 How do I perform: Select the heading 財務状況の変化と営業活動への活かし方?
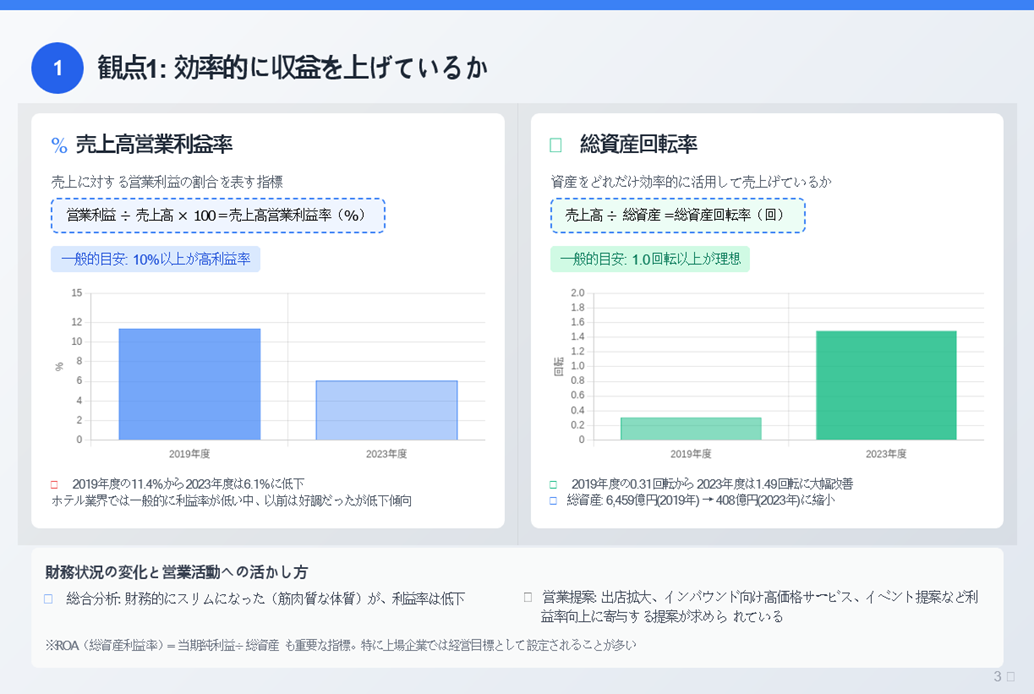[x=176, y=572]
